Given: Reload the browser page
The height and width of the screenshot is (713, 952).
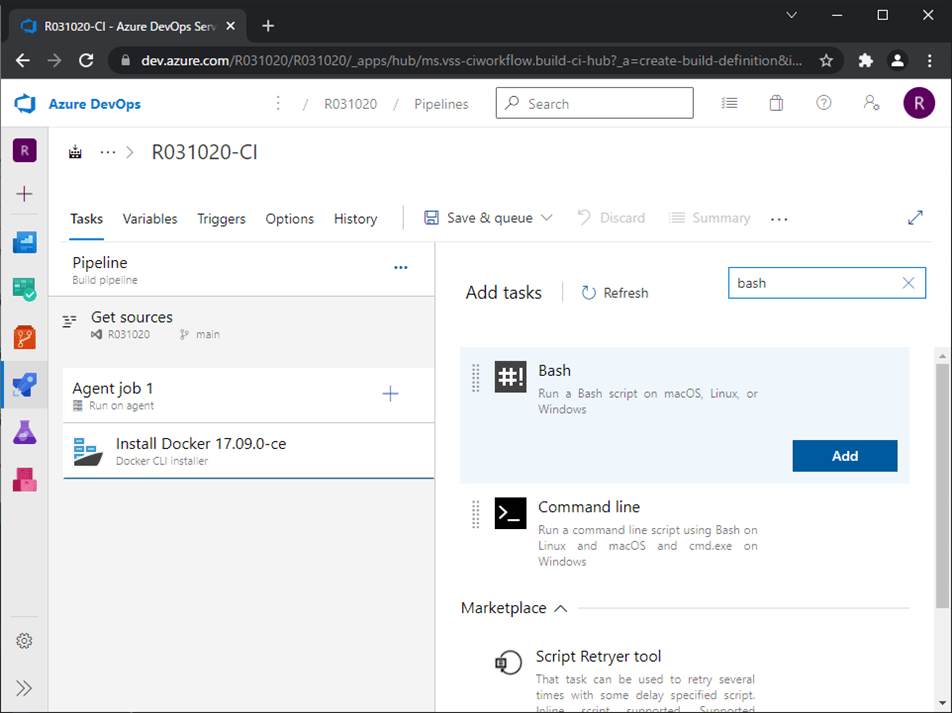Looking at the screenshot, I should (x=86, y=61).
